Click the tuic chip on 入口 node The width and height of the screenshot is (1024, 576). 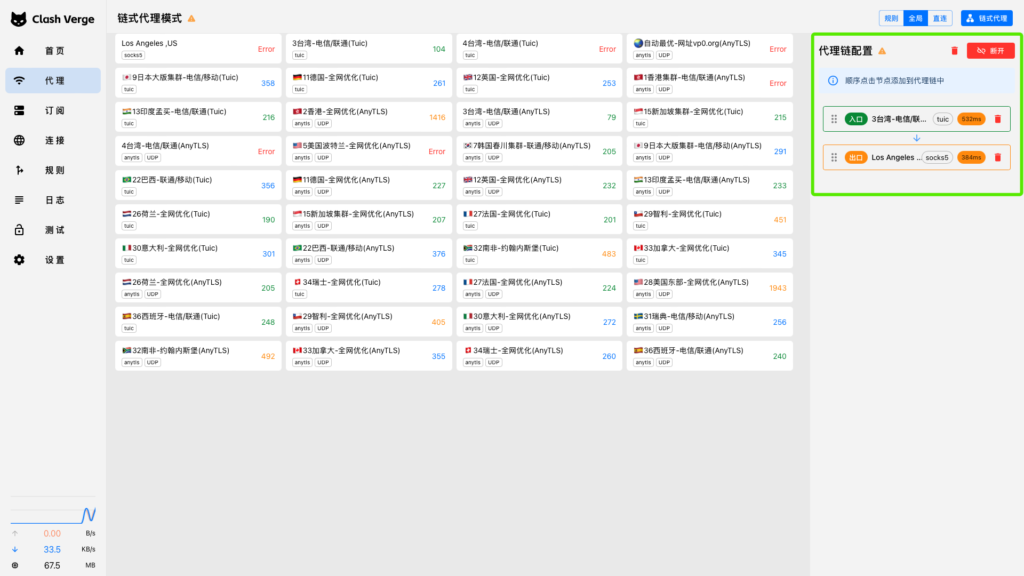tap(942, 119)
